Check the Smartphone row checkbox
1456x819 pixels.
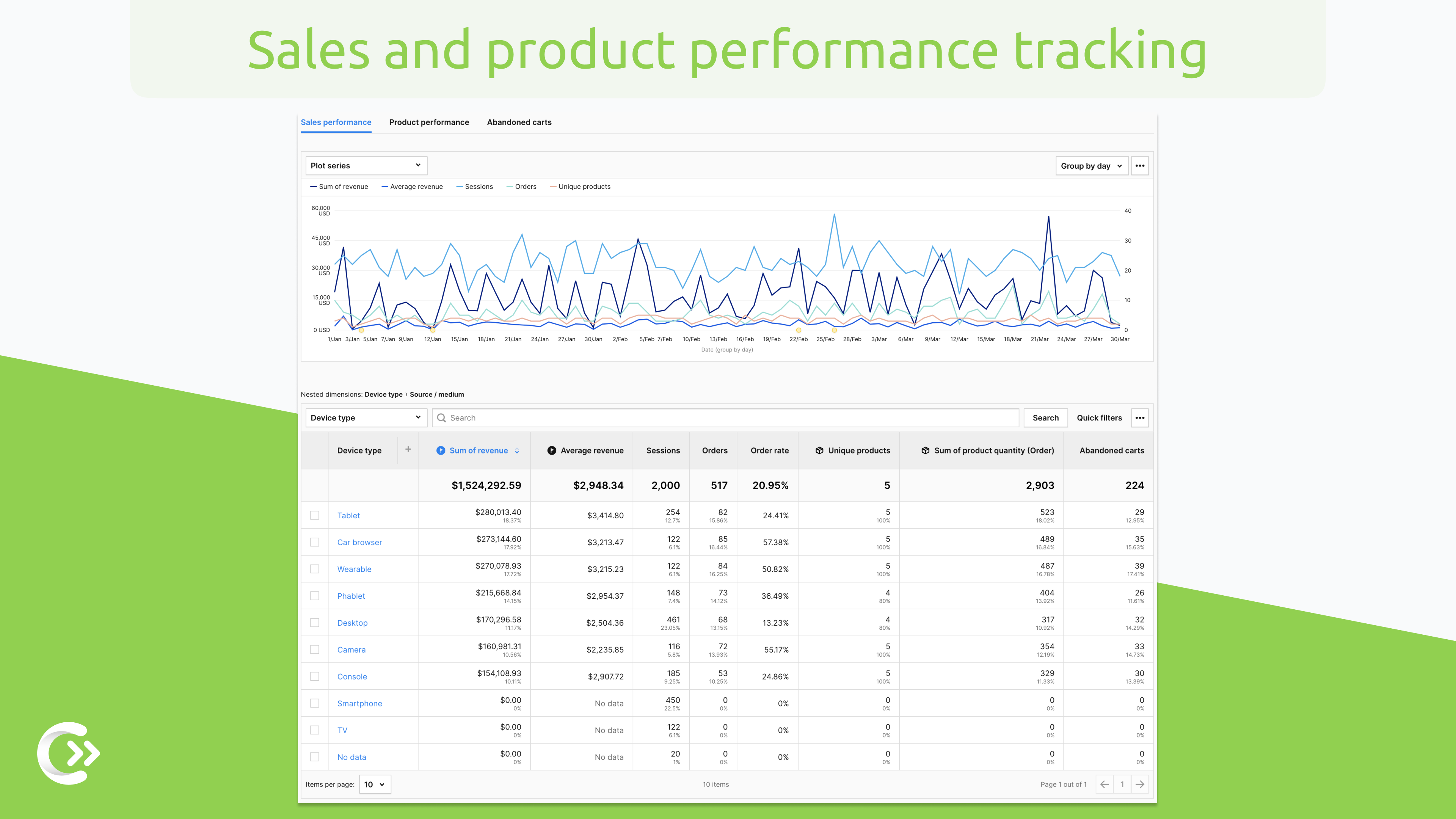[x=315, y=703]
